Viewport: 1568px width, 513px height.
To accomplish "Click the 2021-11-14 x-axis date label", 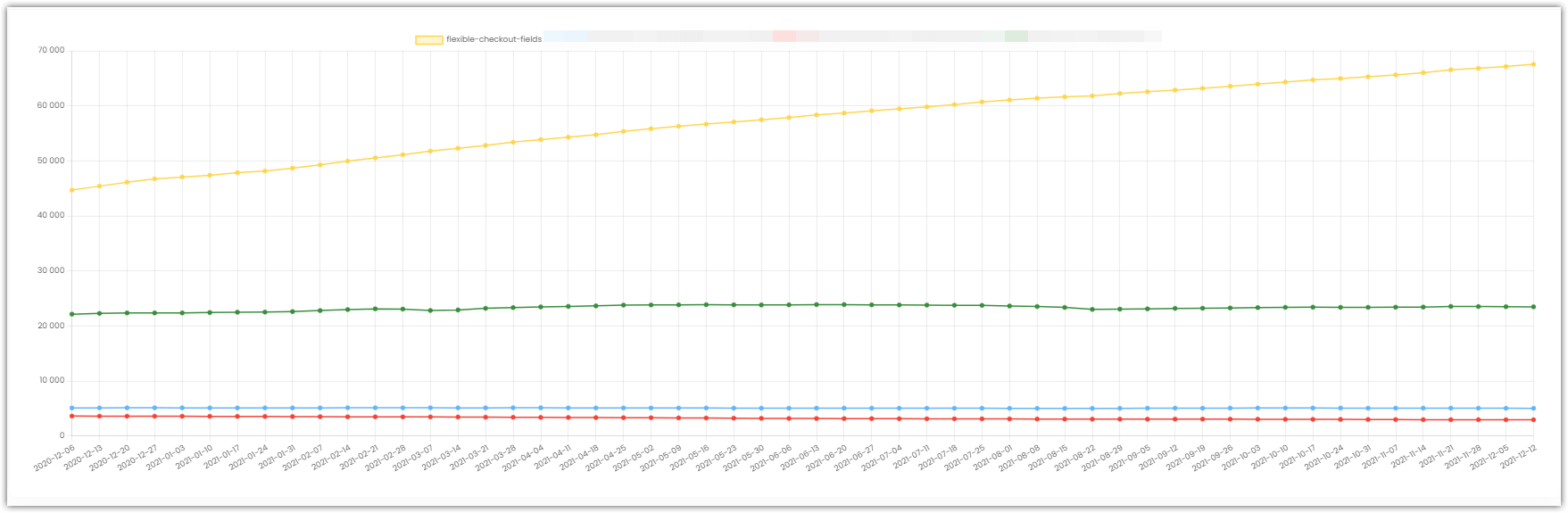I will (x=1407, y=457).
